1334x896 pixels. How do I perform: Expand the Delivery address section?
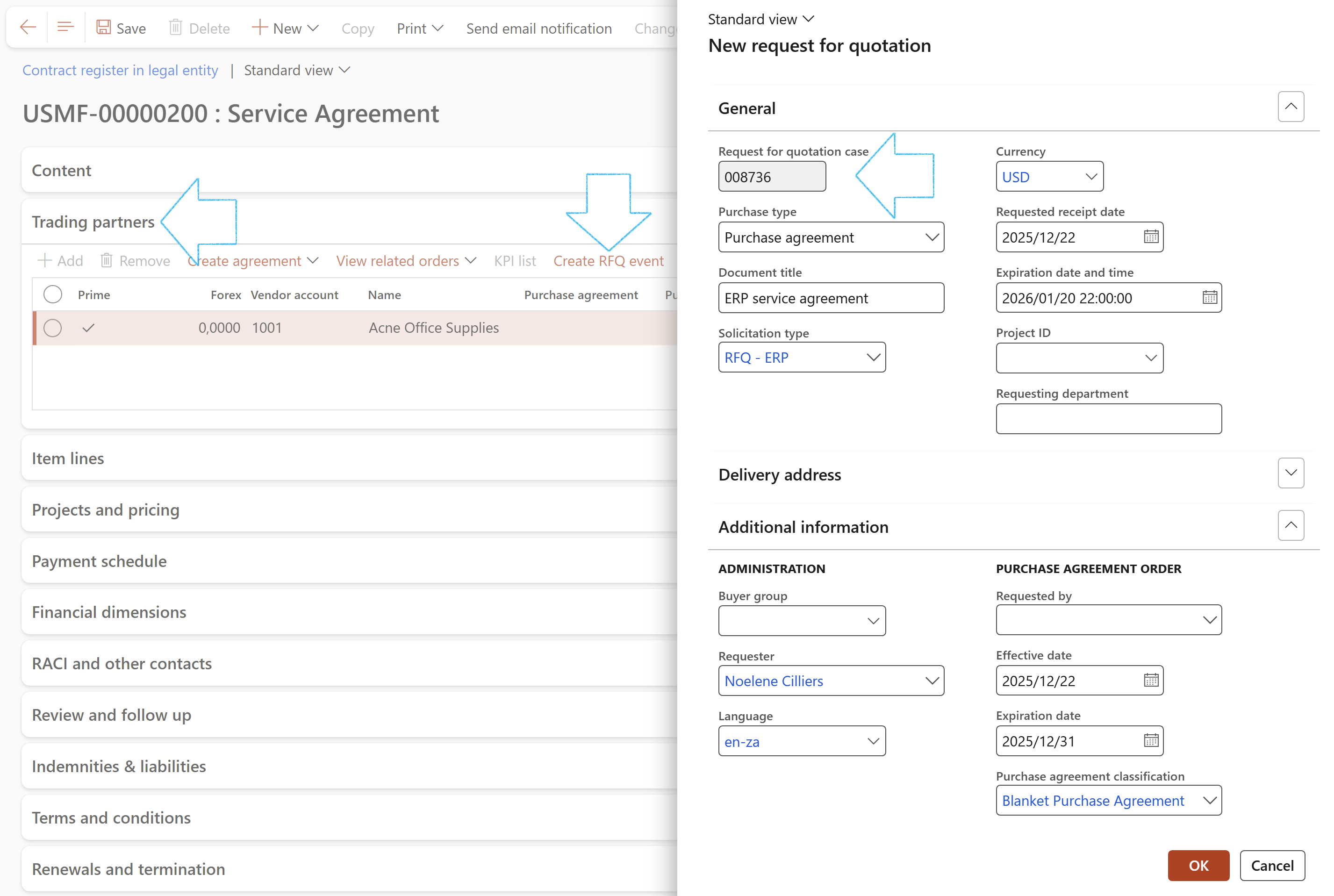(x=1290, y=473)
